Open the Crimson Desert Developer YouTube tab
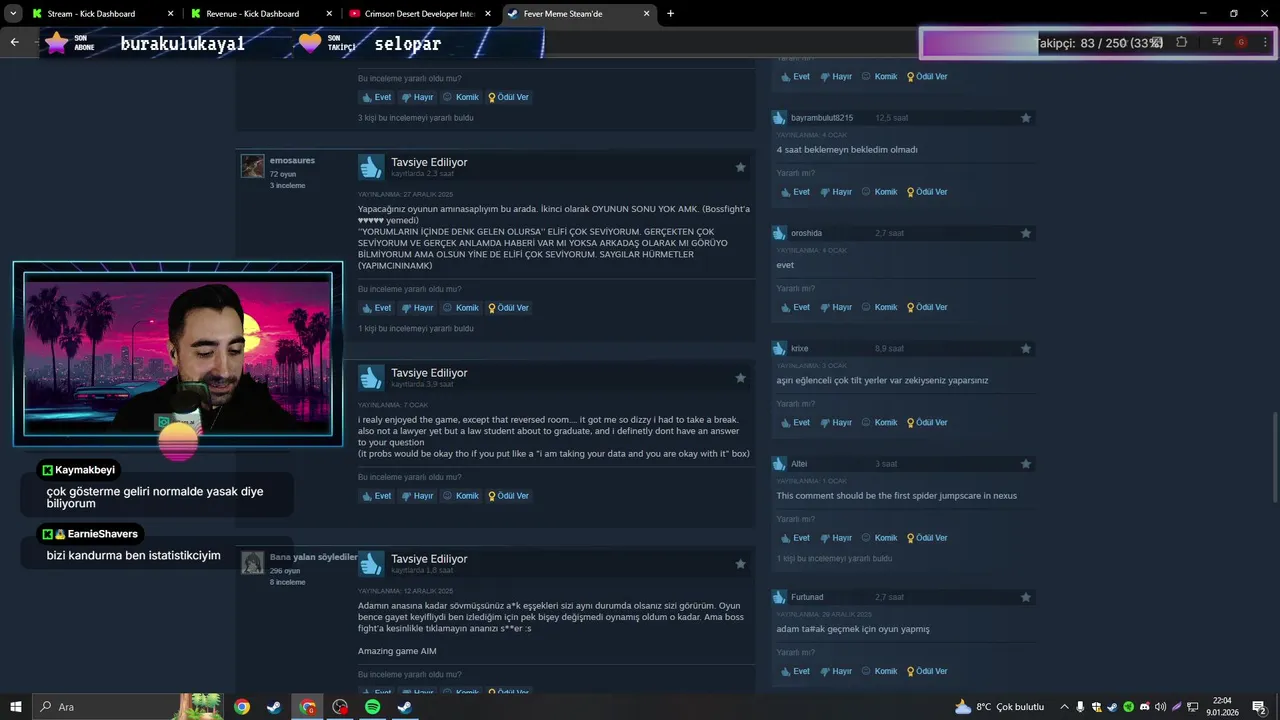The image size is (1280, 720). (x=420, y=14)
